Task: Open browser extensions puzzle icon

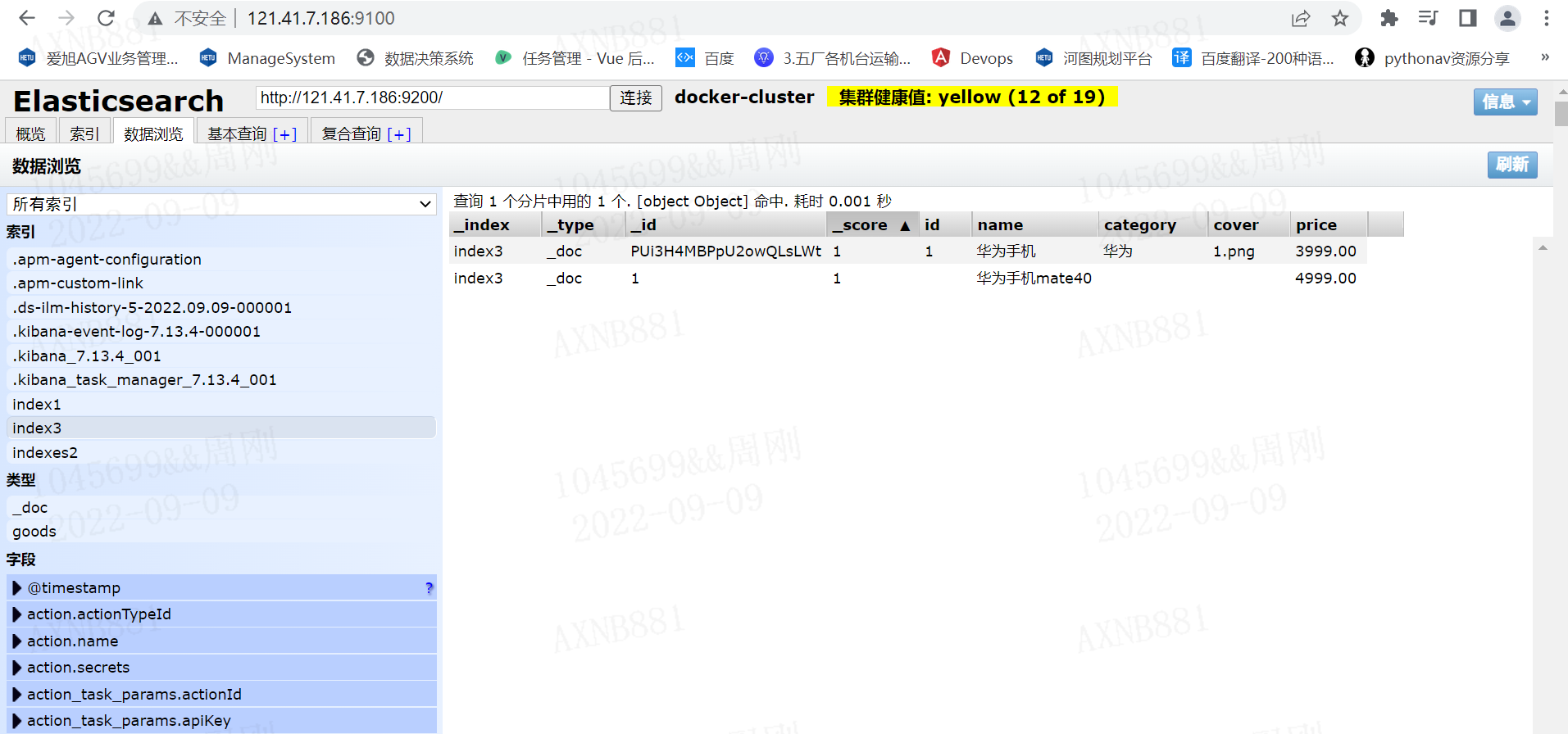Action: 1389,18
